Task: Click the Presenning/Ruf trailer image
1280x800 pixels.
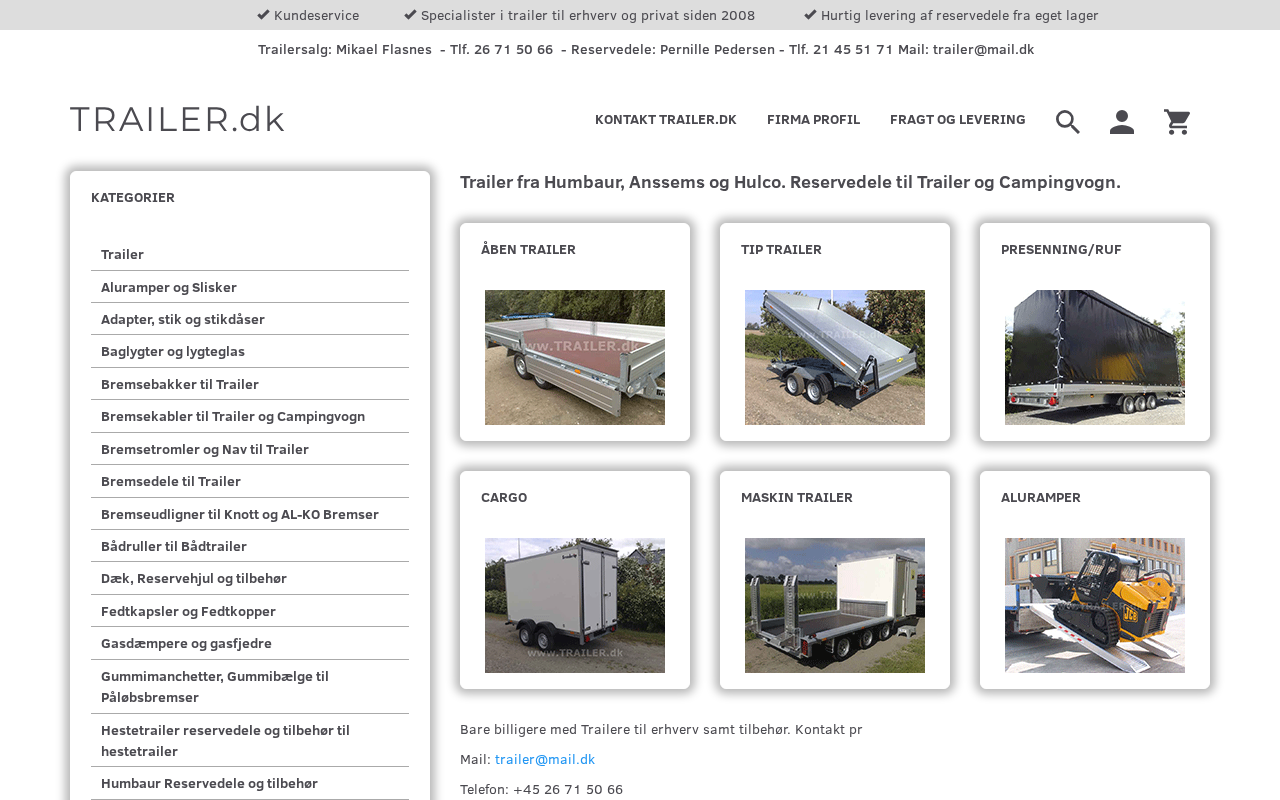Action: point(1095,357)
